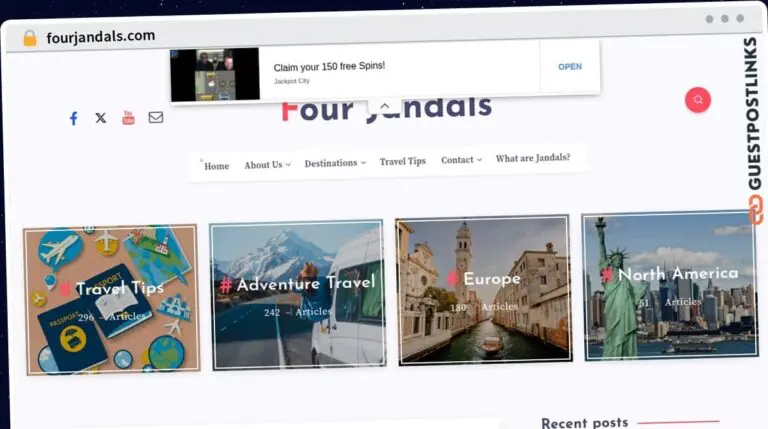This screenshot has height=429, width=768.
Task: Expand the Contact dropdown menu
Action: (x=461, y=160)
